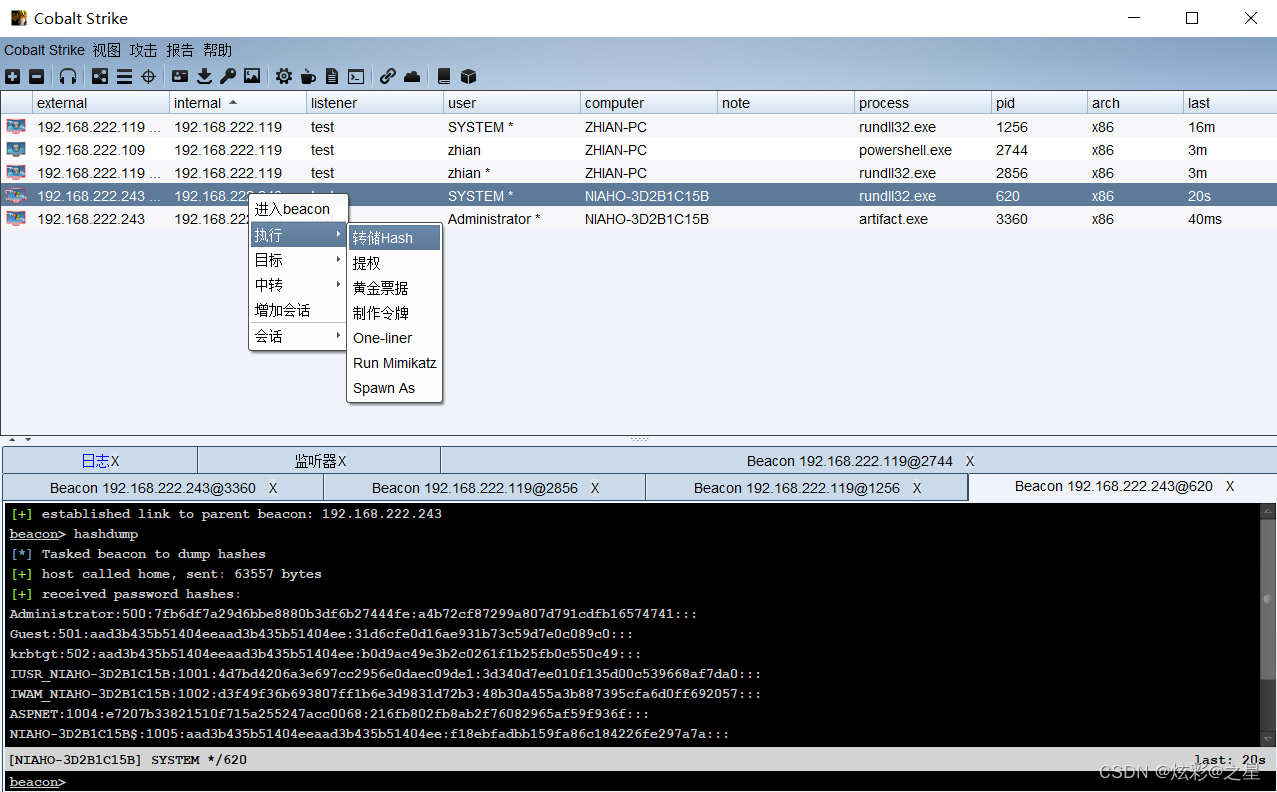The width and height of the screenshot is (1277, 792).
Task: Close the Beacon 192.168.222.243@620 tab
Action: 1230,486
